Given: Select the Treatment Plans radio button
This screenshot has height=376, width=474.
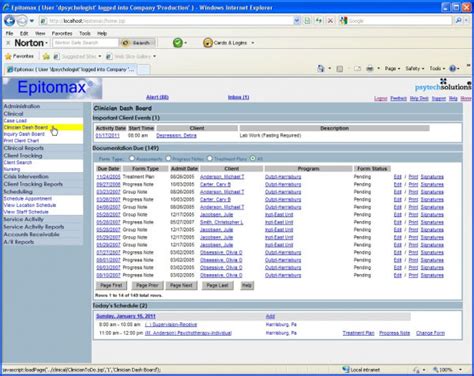Looking at the screenshot, I should (210, 158).
